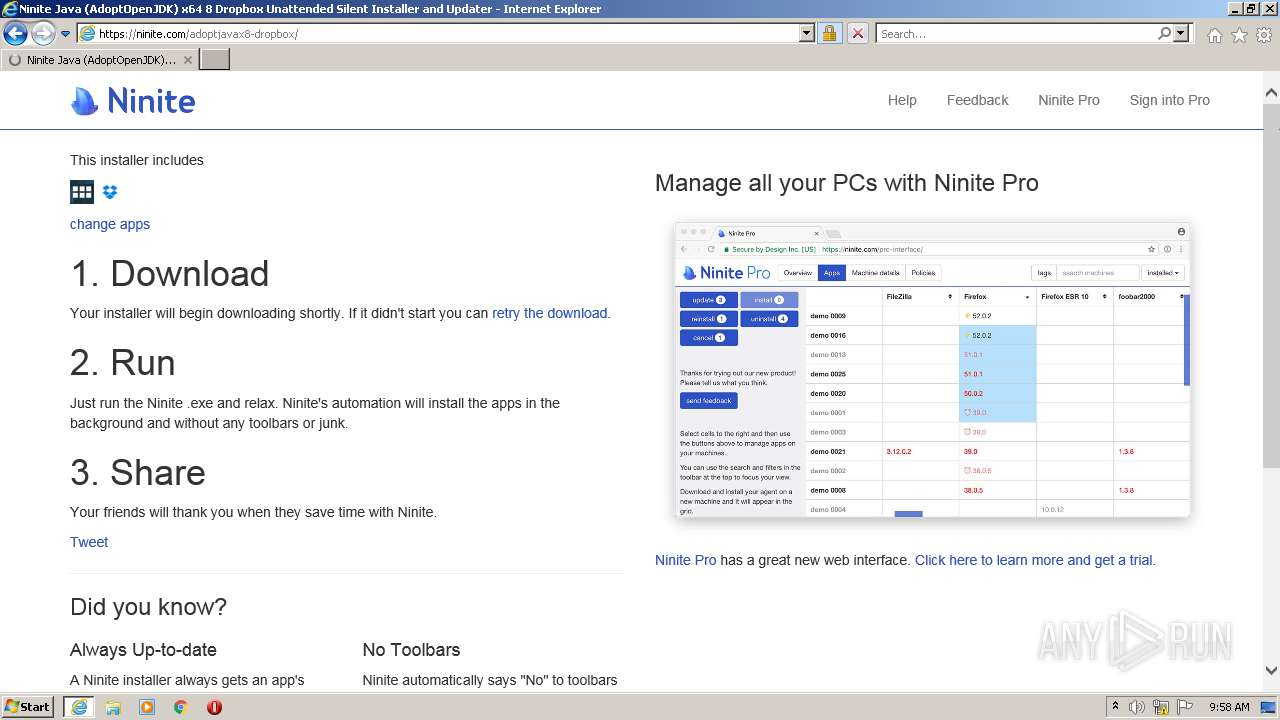Show hidden system tray icons
Image resolution: width=1280 pixels, height=720 pixels.
tap(1115, 707)
